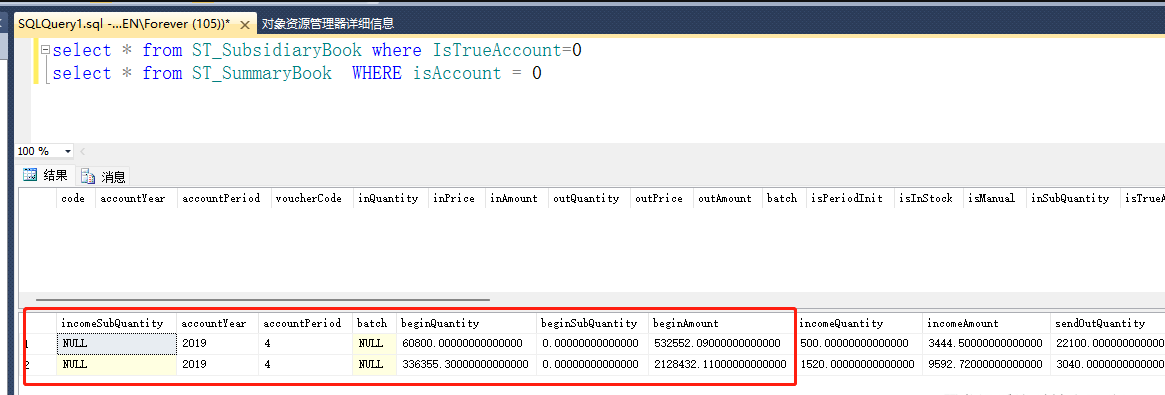Screen dimensions: 1165x395
Task: Select row 2 header in lower grid
Action: tap(39, 365)
